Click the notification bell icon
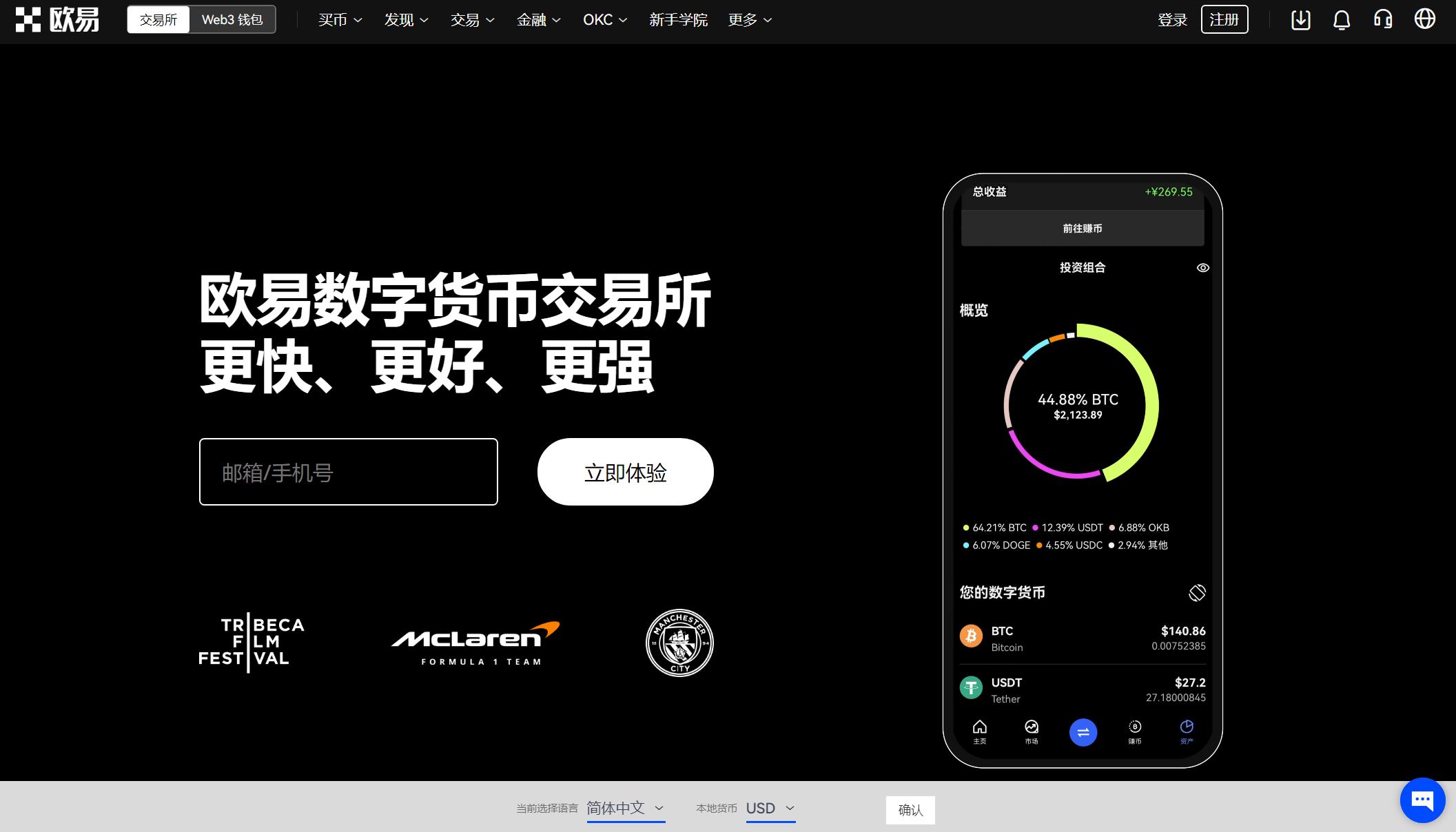Screen dimensions: 1456x832 pyautogui.click(x=1342, y=19)
